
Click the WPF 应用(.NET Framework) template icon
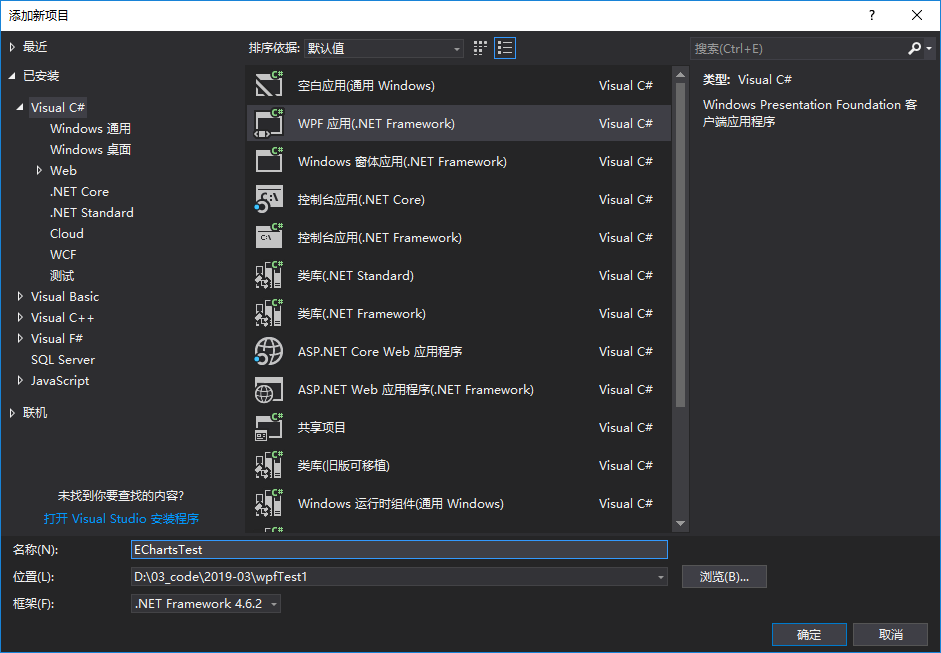point(269,123)
